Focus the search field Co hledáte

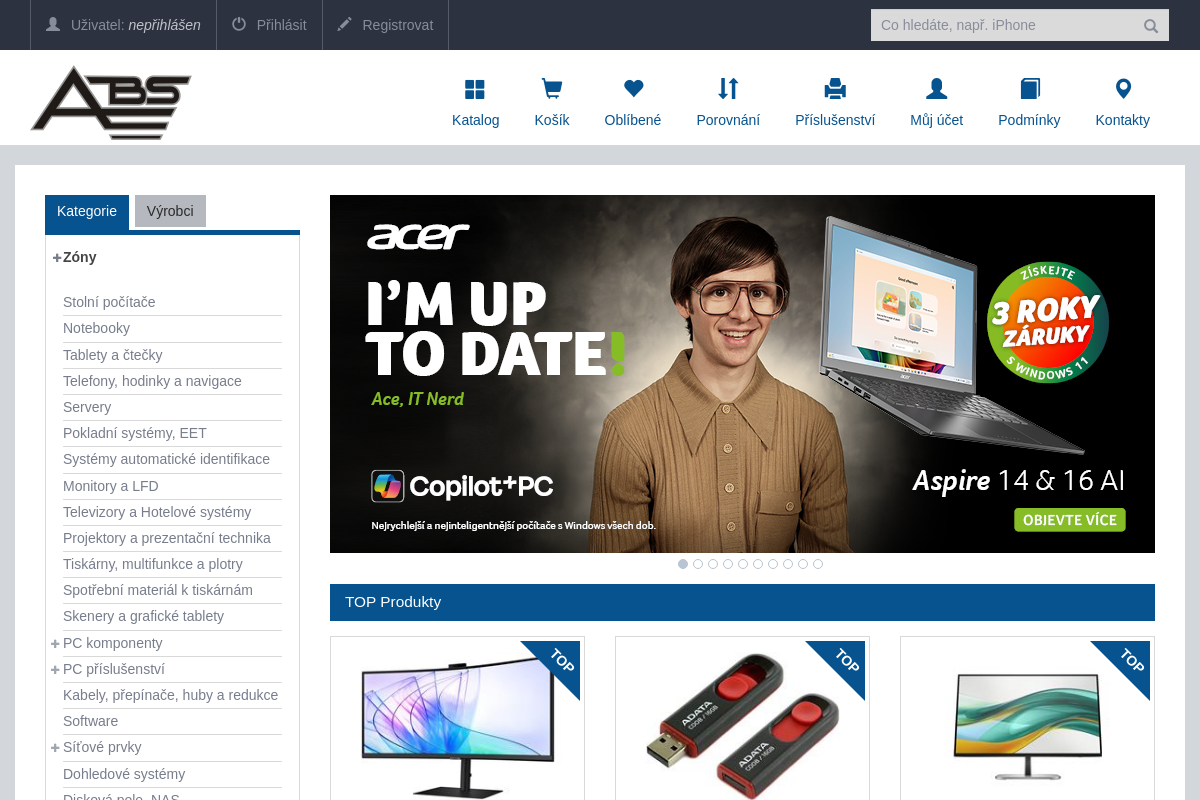coord(1005,25)
